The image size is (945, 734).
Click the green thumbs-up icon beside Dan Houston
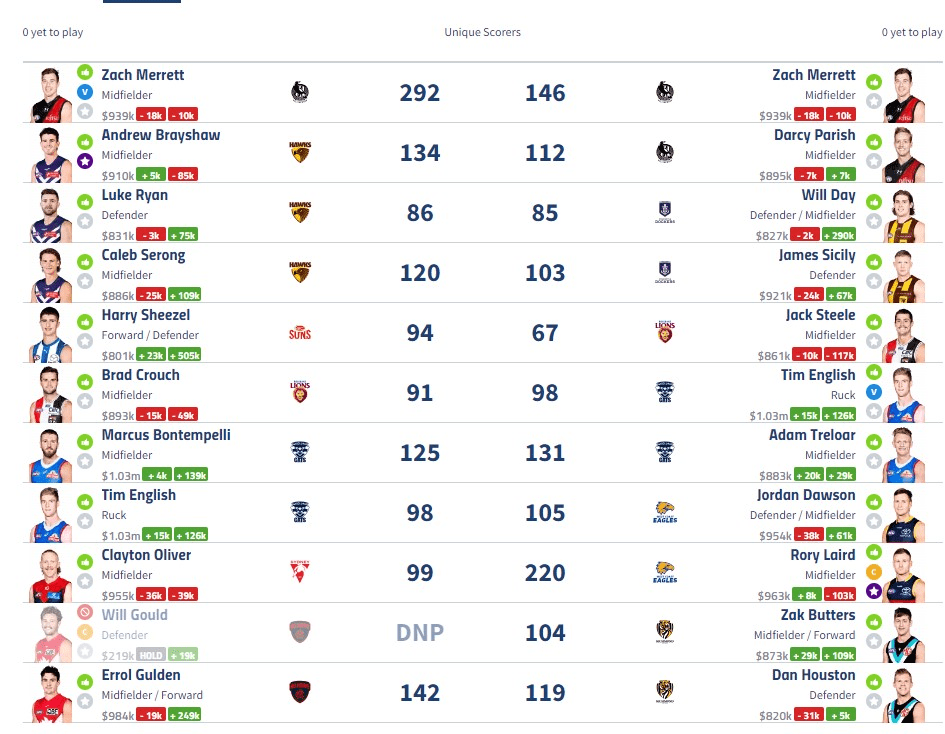(873, 681)
